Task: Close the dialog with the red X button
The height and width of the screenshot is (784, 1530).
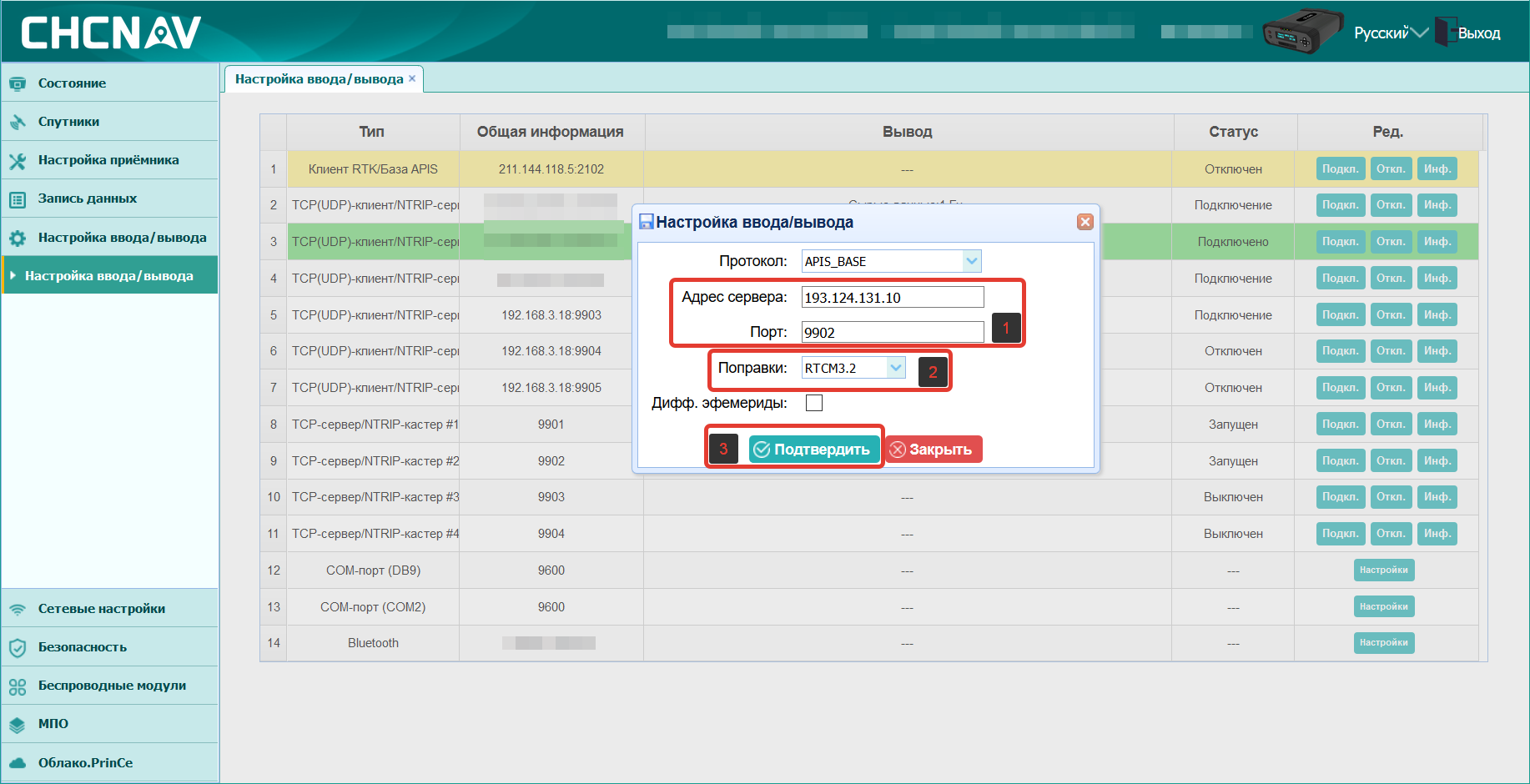Action: (1085, 222)
